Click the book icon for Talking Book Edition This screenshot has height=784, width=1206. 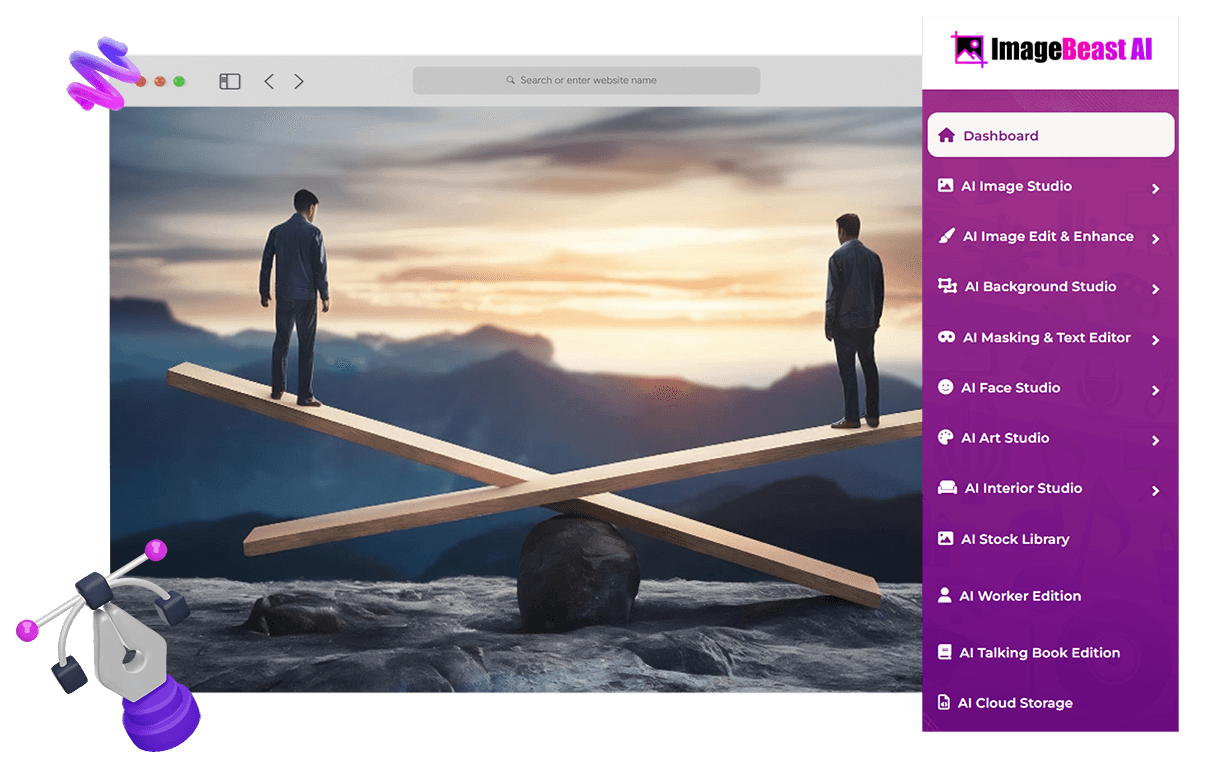click(944, 652)
